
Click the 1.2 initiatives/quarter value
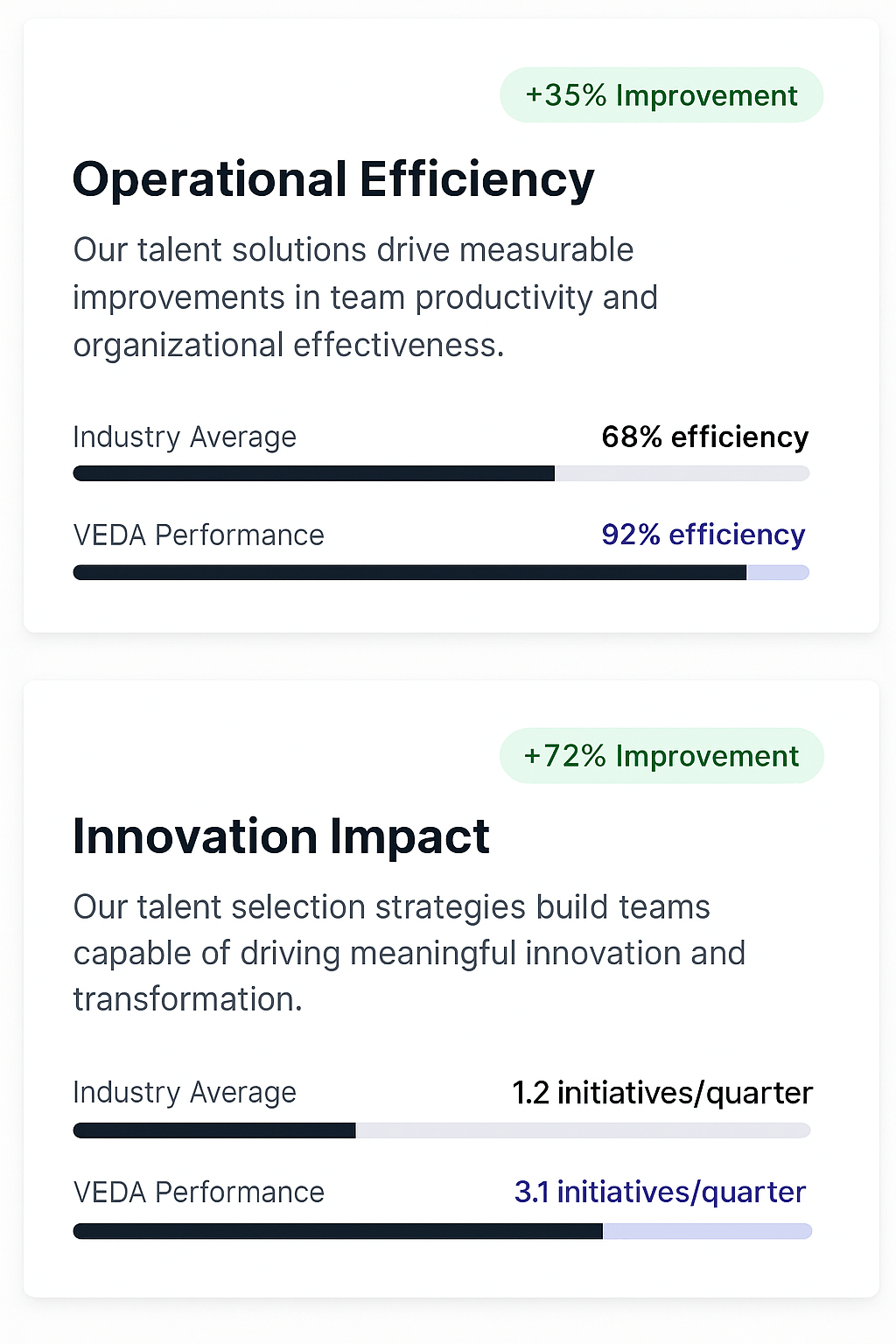coord(662,1093)
